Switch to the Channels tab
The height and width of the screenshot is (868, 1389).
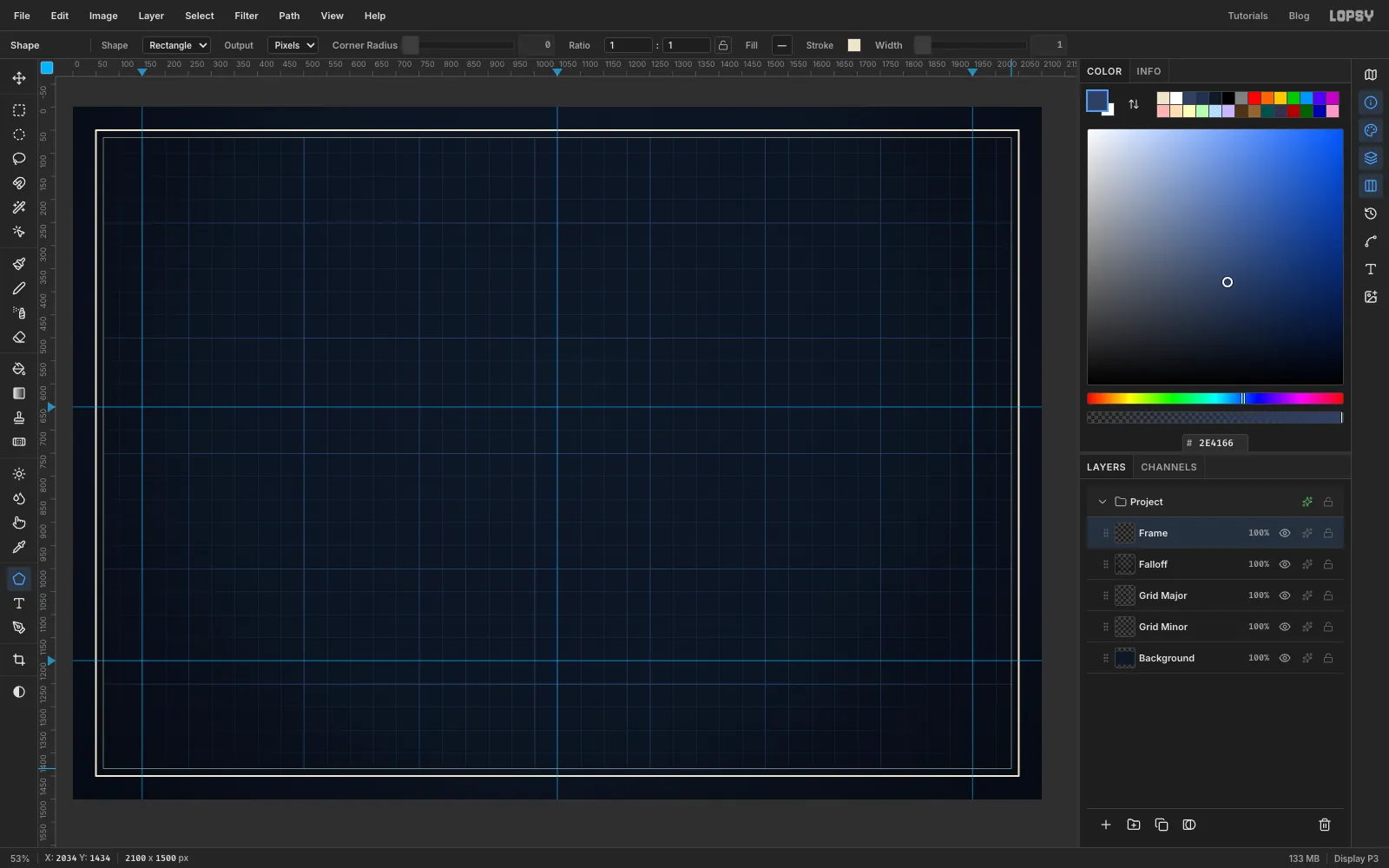1168,467
